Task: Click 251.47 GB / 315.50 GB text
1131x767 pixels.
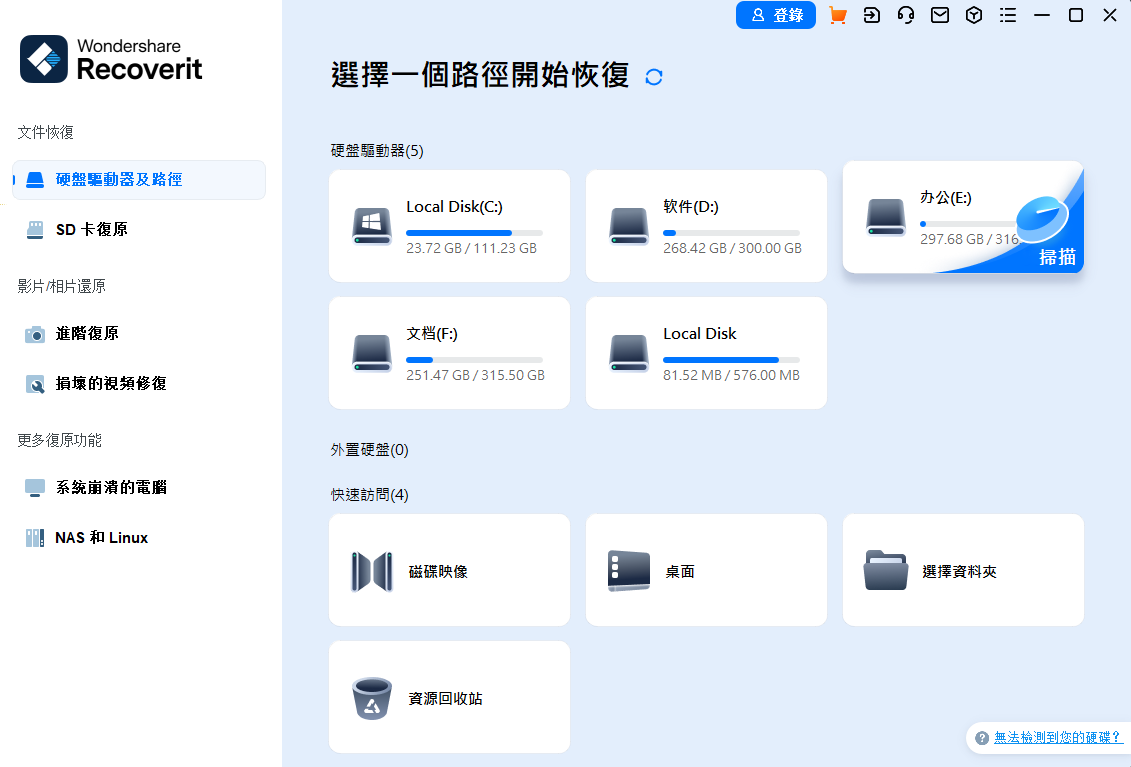Action: tap(475, 375)
